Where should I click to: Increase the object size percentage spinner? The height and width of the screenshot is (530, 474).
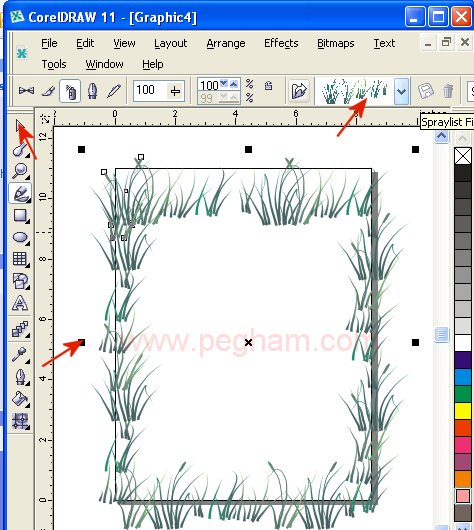[x=234, y=84]
